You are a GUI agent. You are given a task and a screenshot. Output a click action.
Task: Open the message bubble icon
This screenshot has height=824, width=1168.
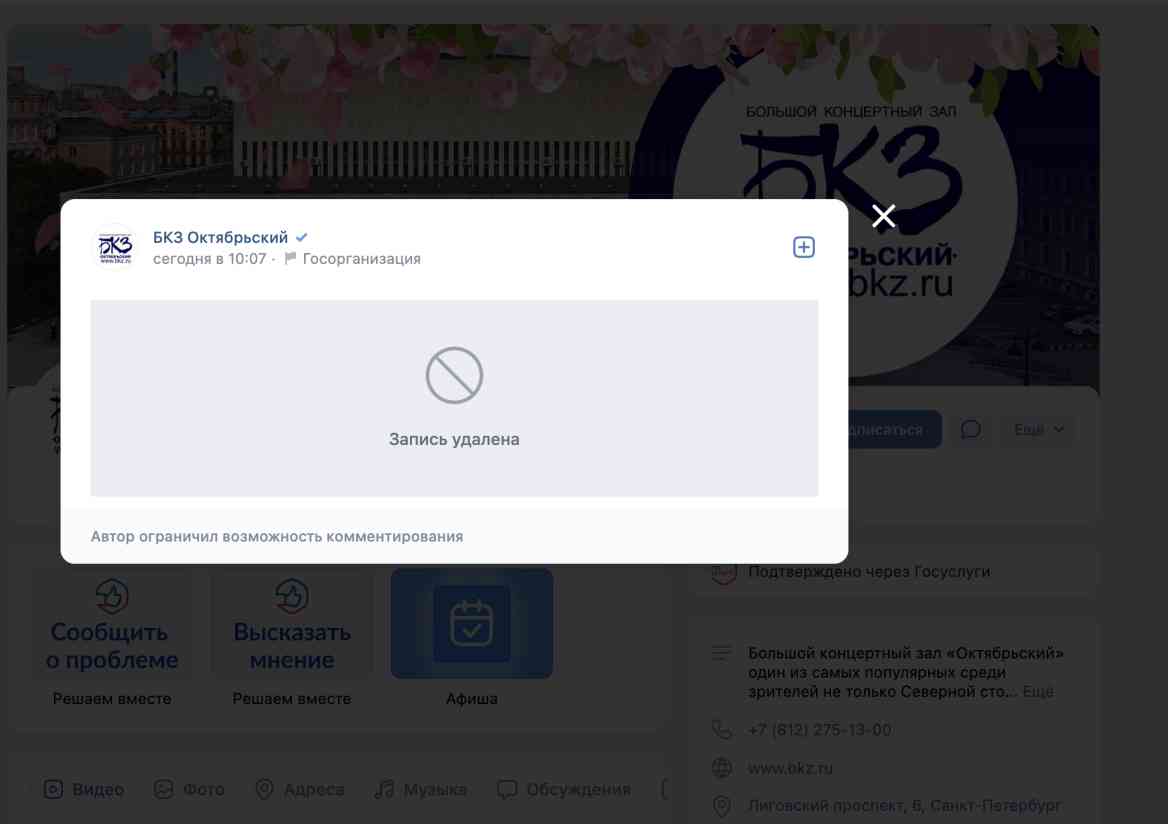click(x=971, y=429)
